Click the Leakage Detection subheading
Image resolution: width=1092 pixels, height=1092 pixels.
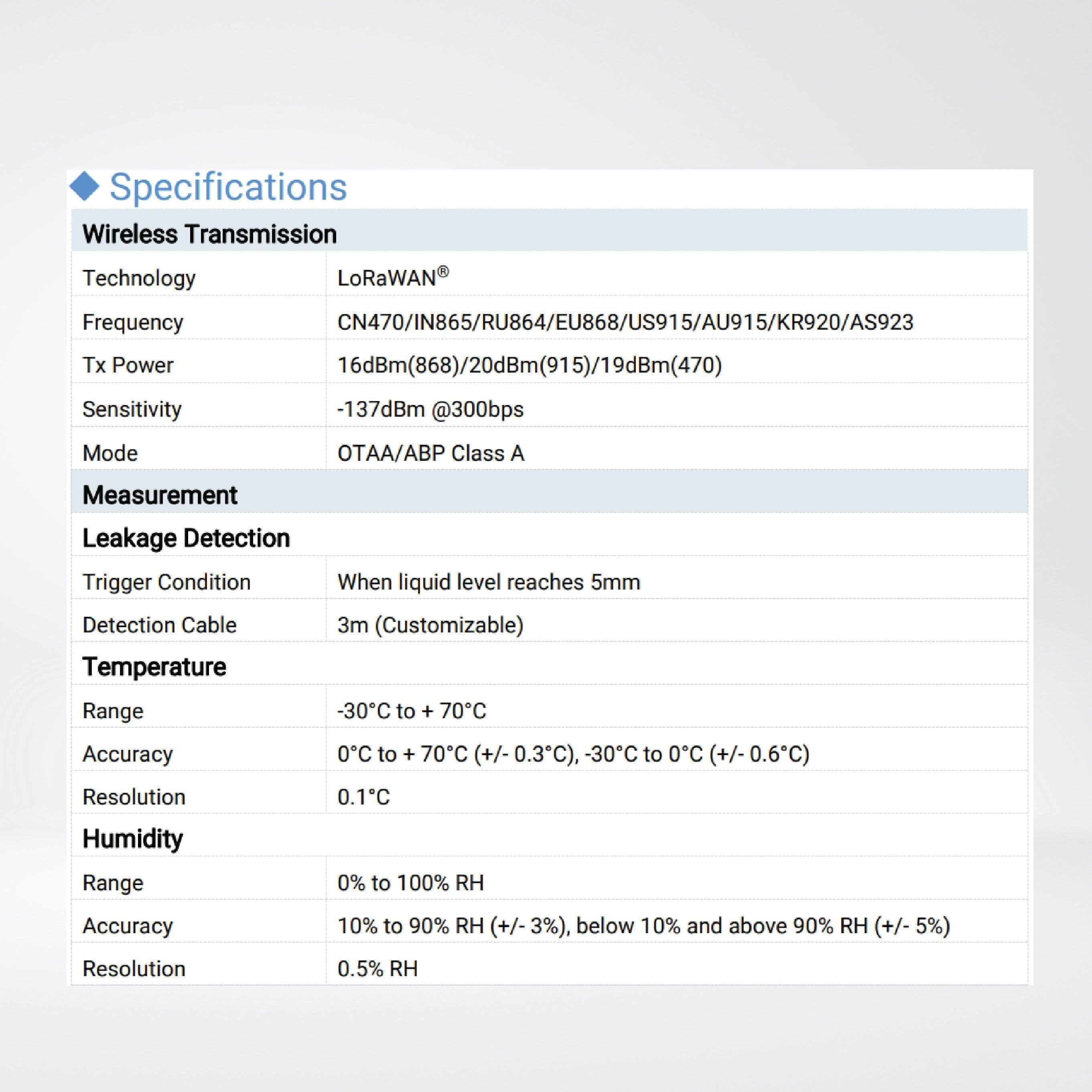pyautogui.click(x=186, y=538)
